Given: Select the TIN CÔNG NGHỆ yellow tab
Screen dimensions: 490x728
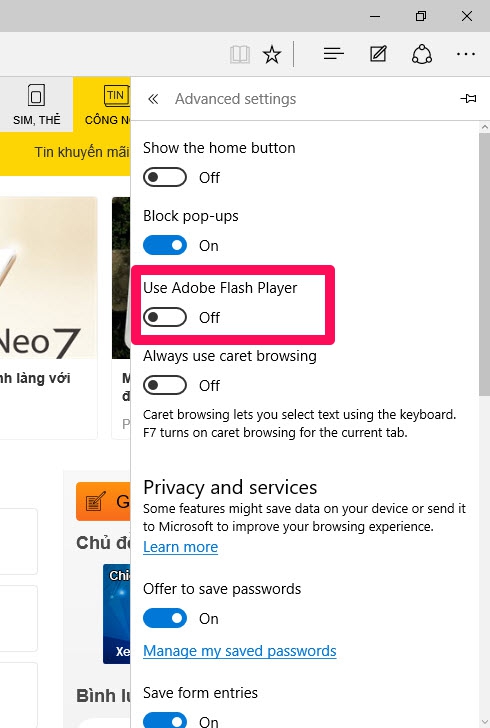Looking at the screenshot, I should click(x=102, y=104).
